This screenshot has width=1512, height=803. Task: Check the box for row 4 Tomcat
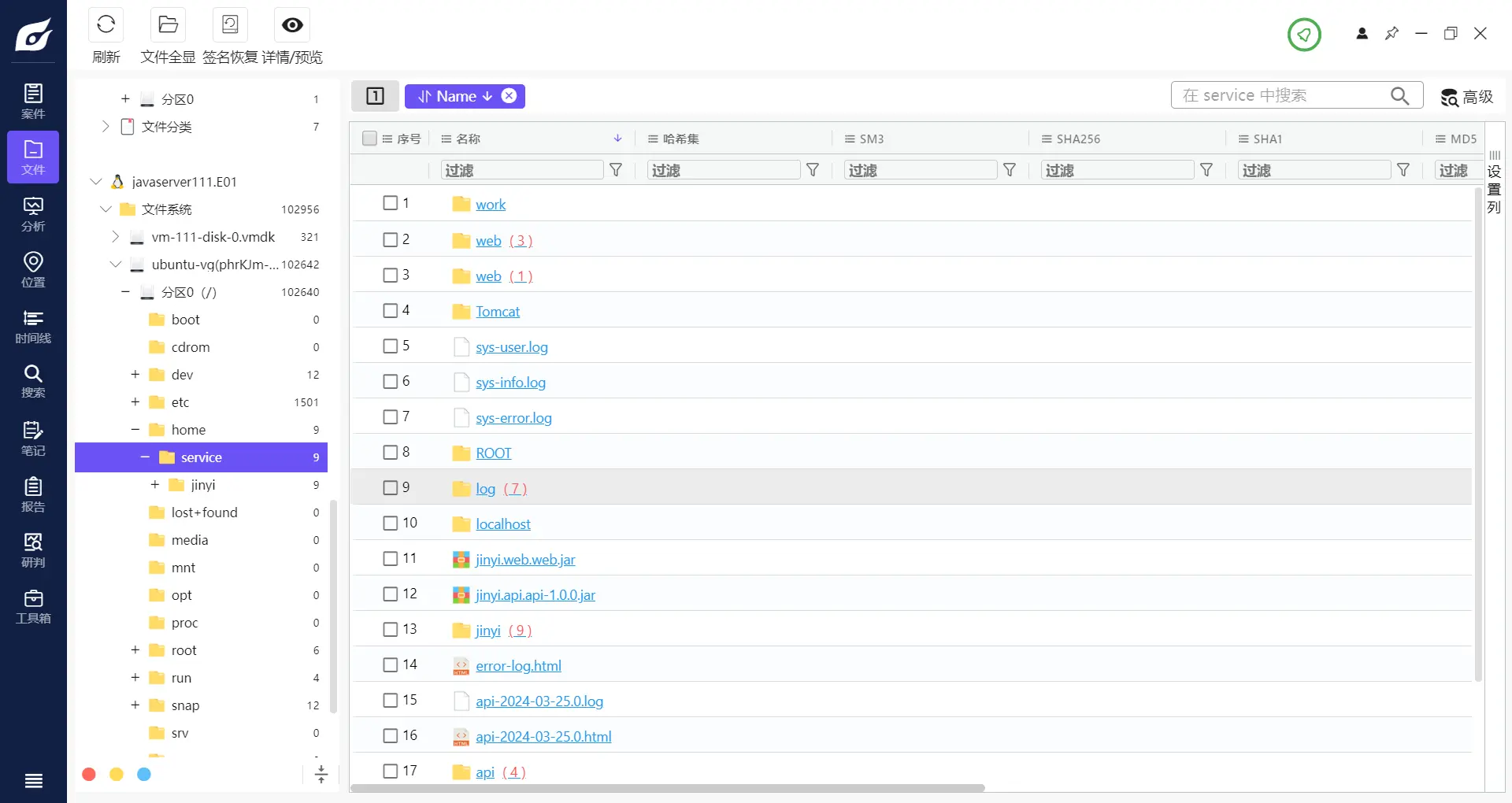[390, 310]
